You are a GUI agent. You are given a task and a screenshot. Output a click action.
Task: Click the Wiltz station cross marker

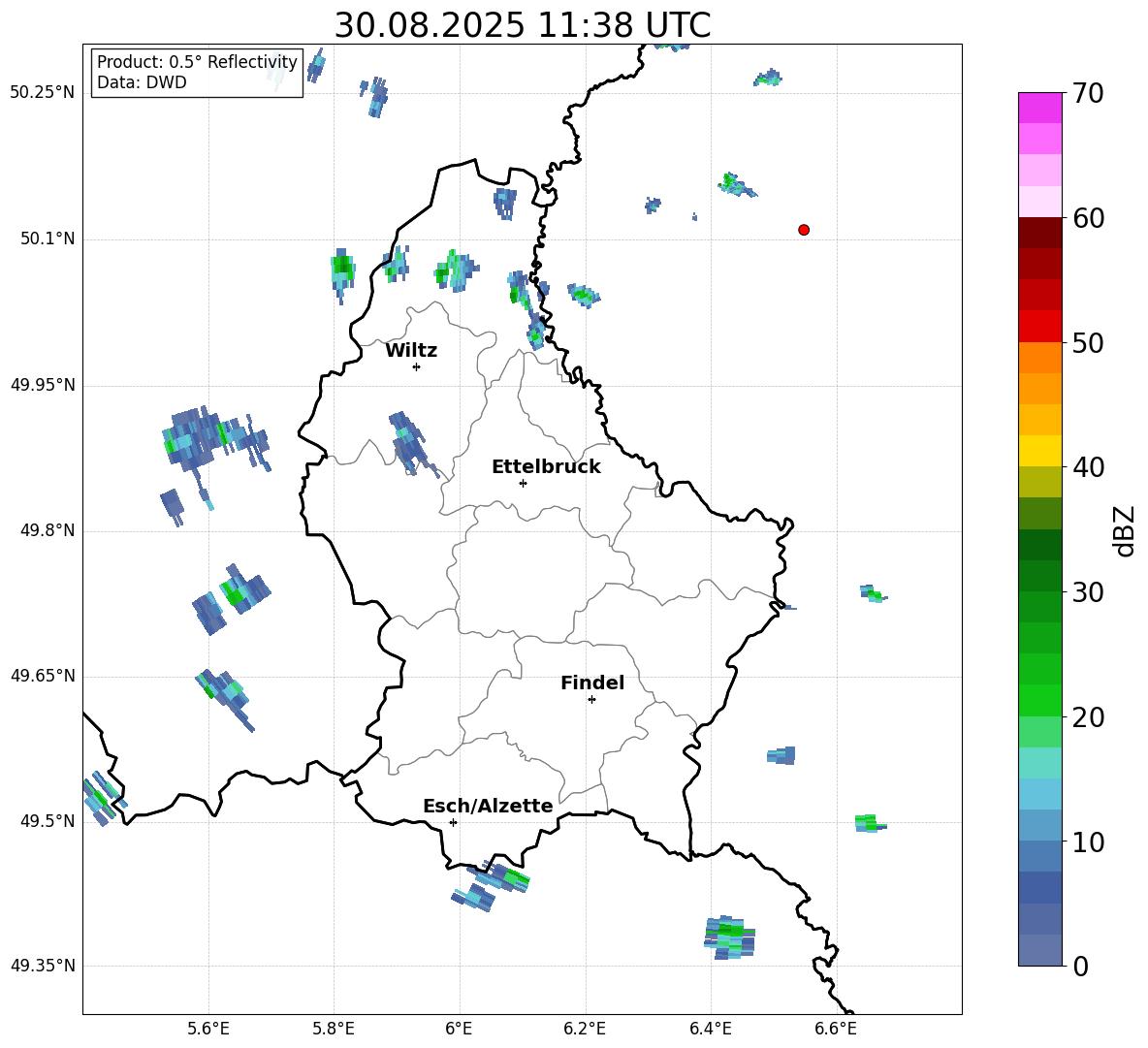tap(416, 366)
